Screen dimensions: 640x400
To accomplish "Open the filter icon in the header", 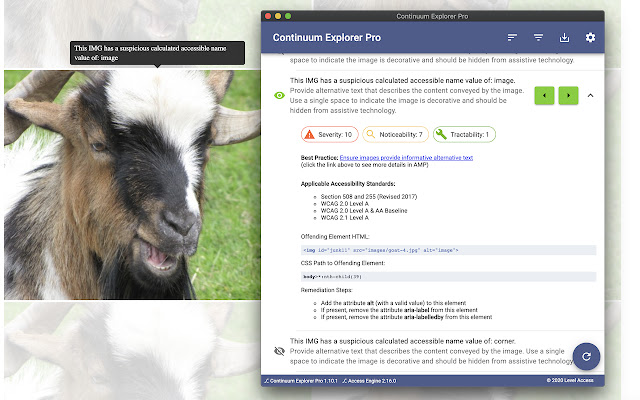I will coord(538,38).
